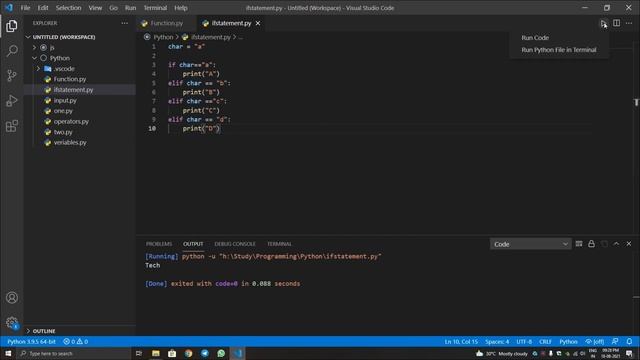Image resolution: width=640 pixels, height=360 pixels.
Task: Show errors and warnings counts
Action: [x=76, y=341]
